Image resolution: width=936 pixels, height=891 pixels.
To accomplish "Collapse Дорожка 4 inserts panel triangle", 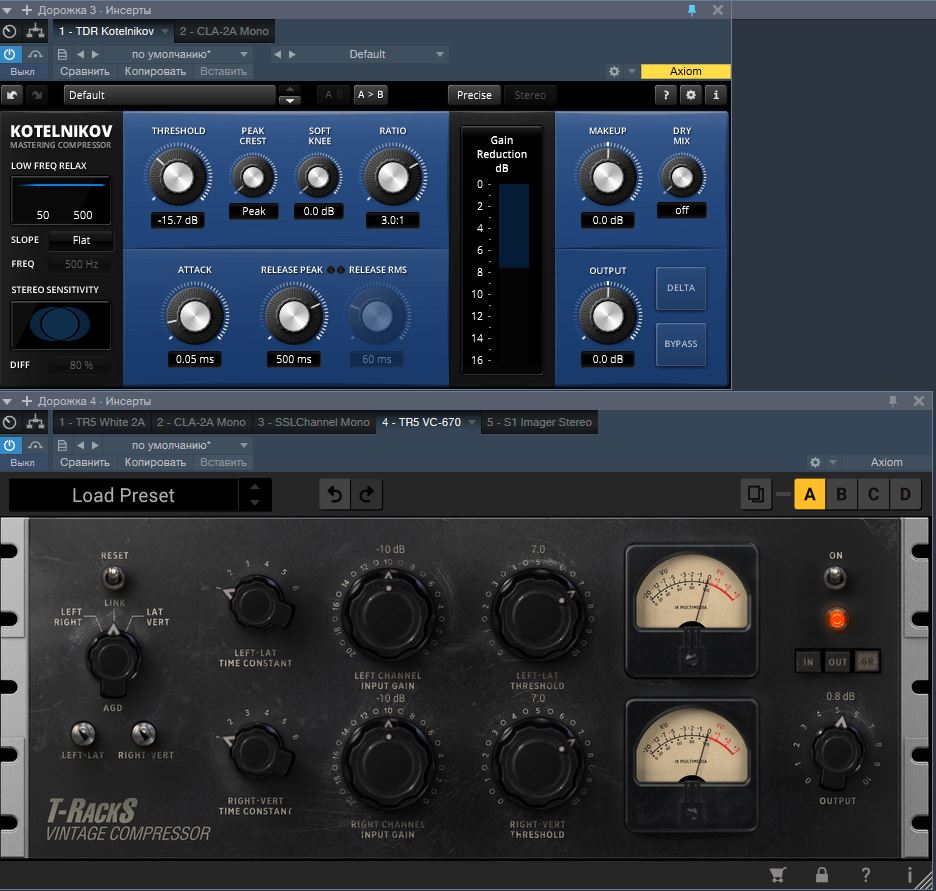I will click(8, 401).
